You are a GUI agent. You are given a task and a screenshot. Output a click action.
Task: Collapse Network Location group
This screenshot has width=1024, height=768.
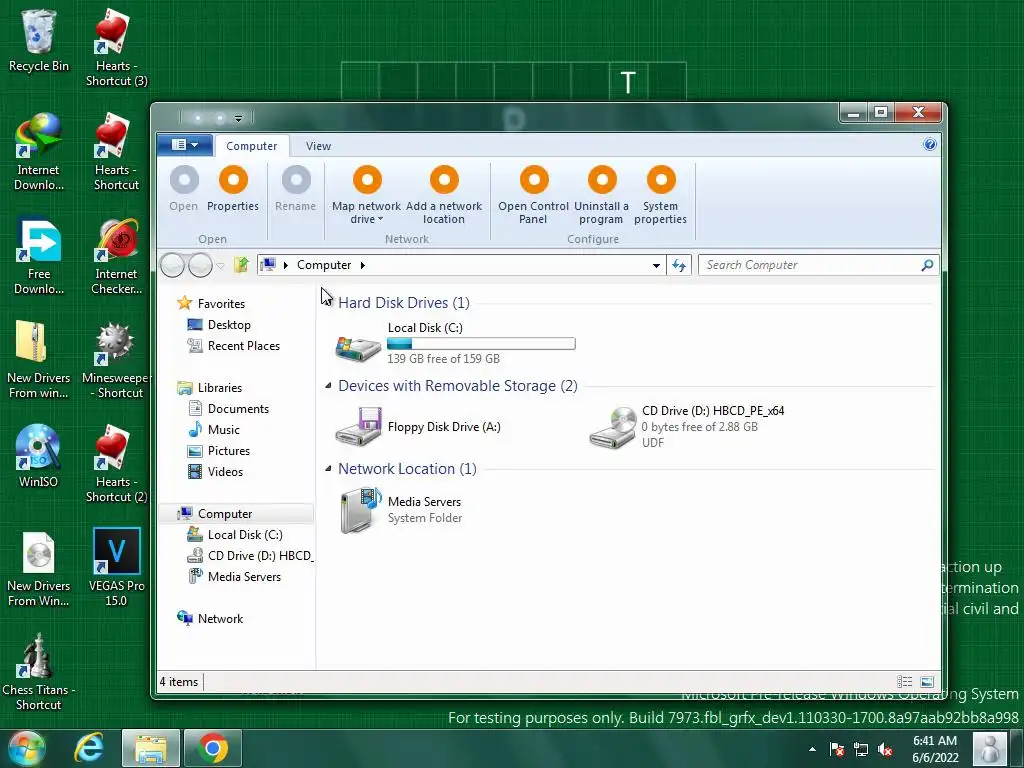328,469
